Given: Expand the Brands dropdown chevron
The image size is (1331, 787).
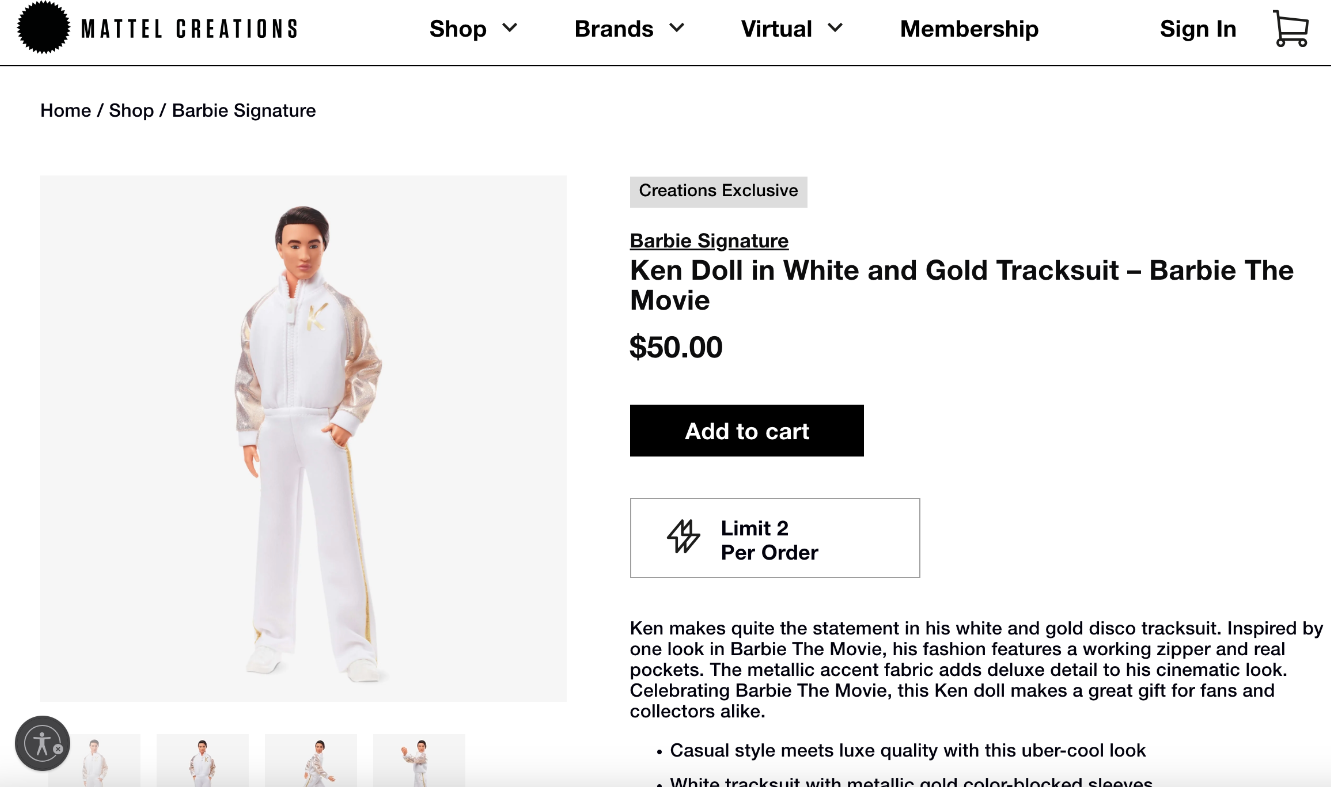Looking at the screenshot, I should [x=677, y=28].
